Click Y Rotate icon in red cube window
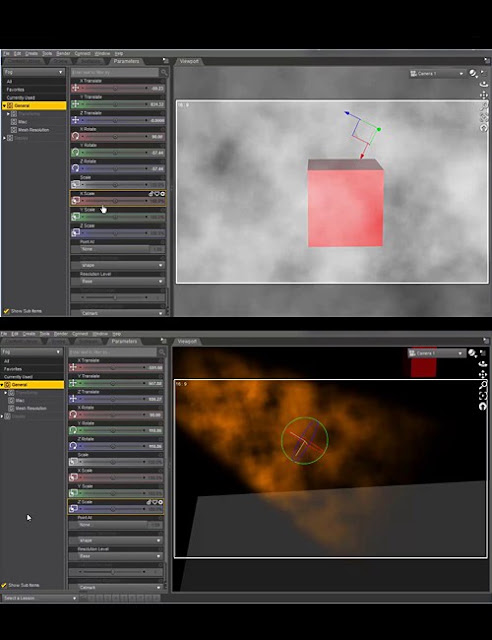 76,152
